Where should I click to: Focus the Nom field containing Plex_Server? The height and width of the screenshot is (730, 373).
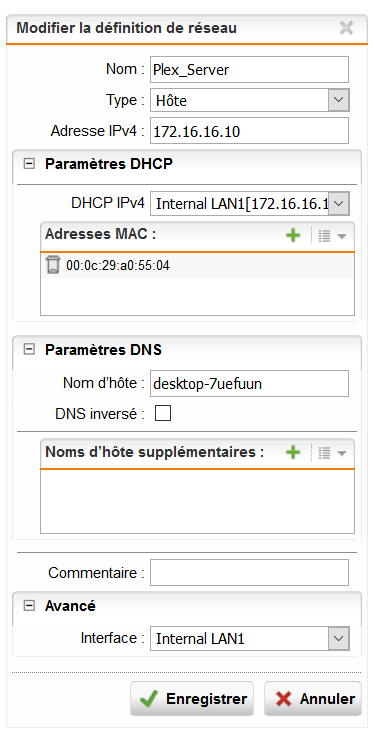click(249, 69)
